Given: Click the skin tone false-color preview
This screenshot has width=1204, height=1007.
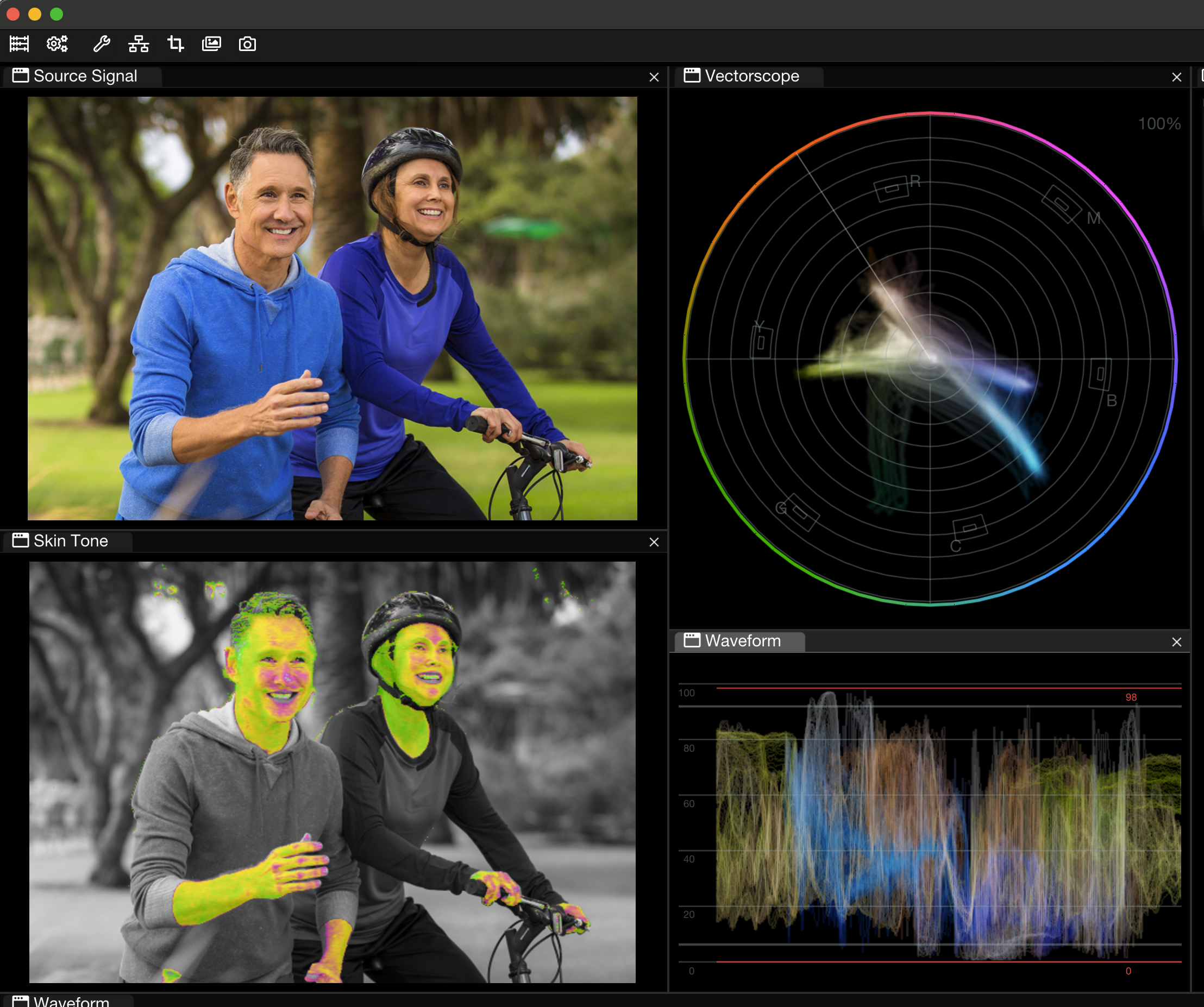Looking at the screenshot, I should (333, 772).
